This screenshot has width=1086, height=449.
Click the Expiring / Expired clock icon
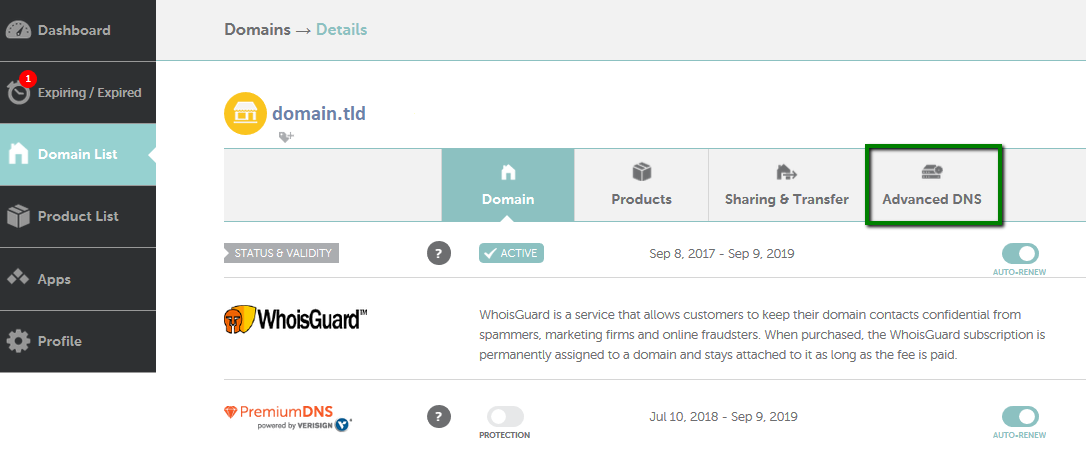pyautogui.click(x=19, y=93)
